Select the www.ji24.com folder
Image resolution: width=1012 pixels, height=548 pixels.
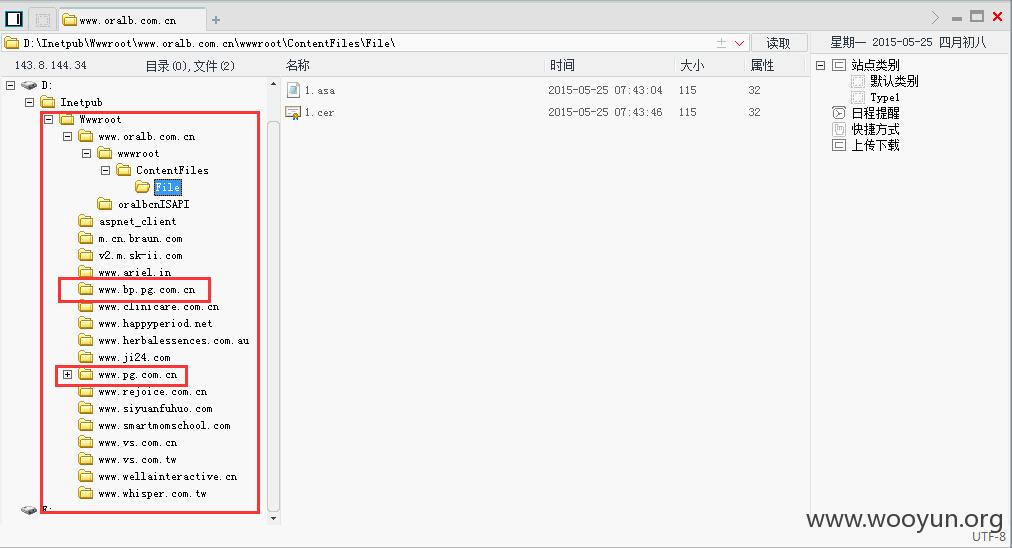[x=134, y=358]
